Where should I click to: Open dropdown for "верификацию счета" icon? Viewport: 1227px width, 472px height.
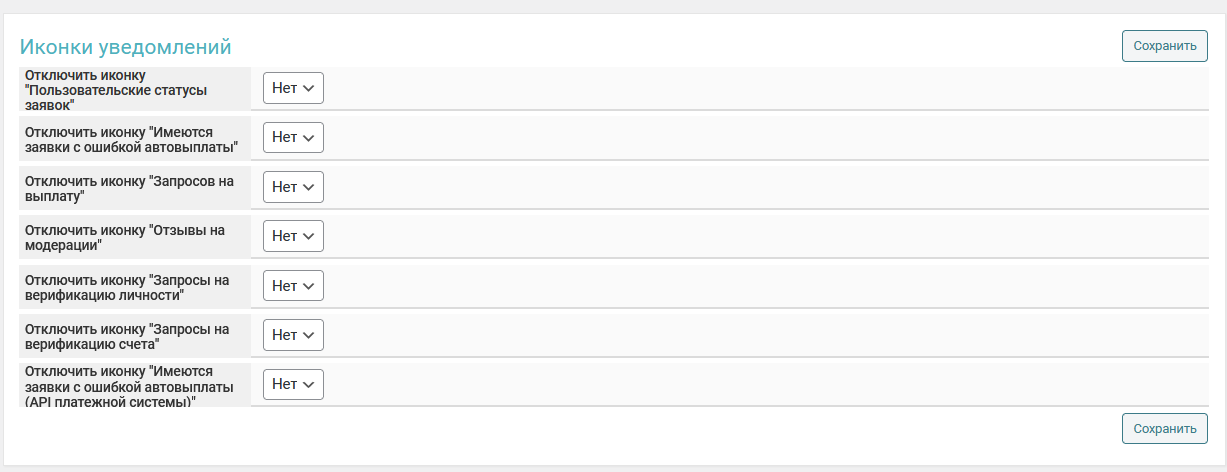[293, 335]
